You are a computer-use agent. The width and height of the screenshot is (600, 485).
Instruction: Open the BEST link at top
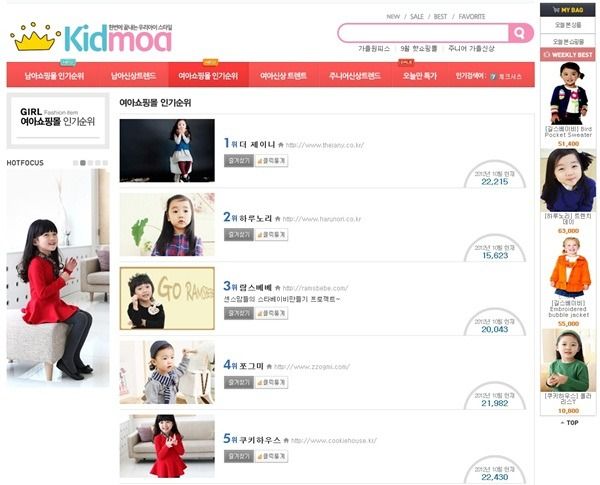click(440, 16)
